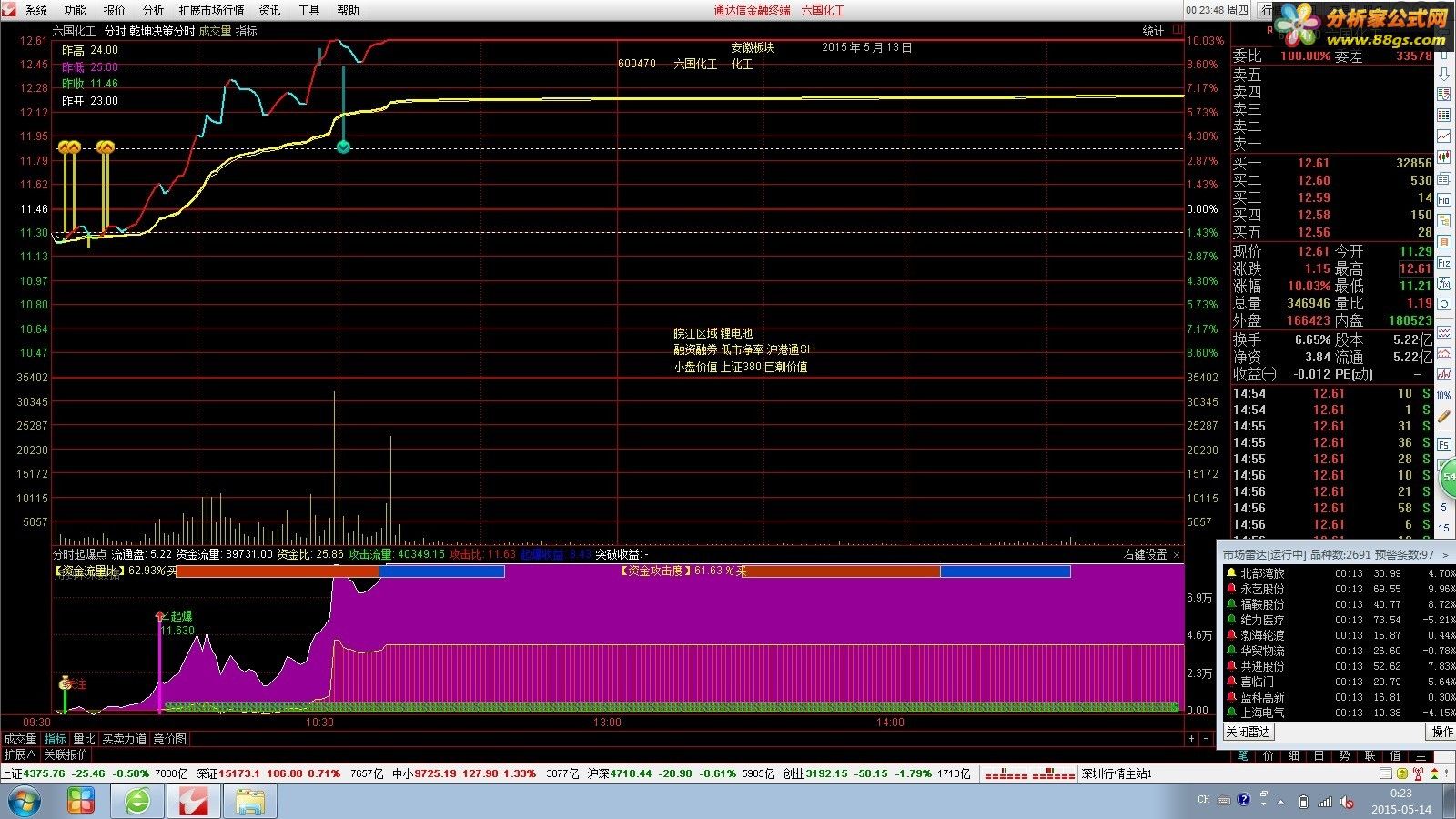The width and height of the screenshot is (1456, 819).
Task: Click 渤海轮渡 row in market radar
Action: [1339, 635]
